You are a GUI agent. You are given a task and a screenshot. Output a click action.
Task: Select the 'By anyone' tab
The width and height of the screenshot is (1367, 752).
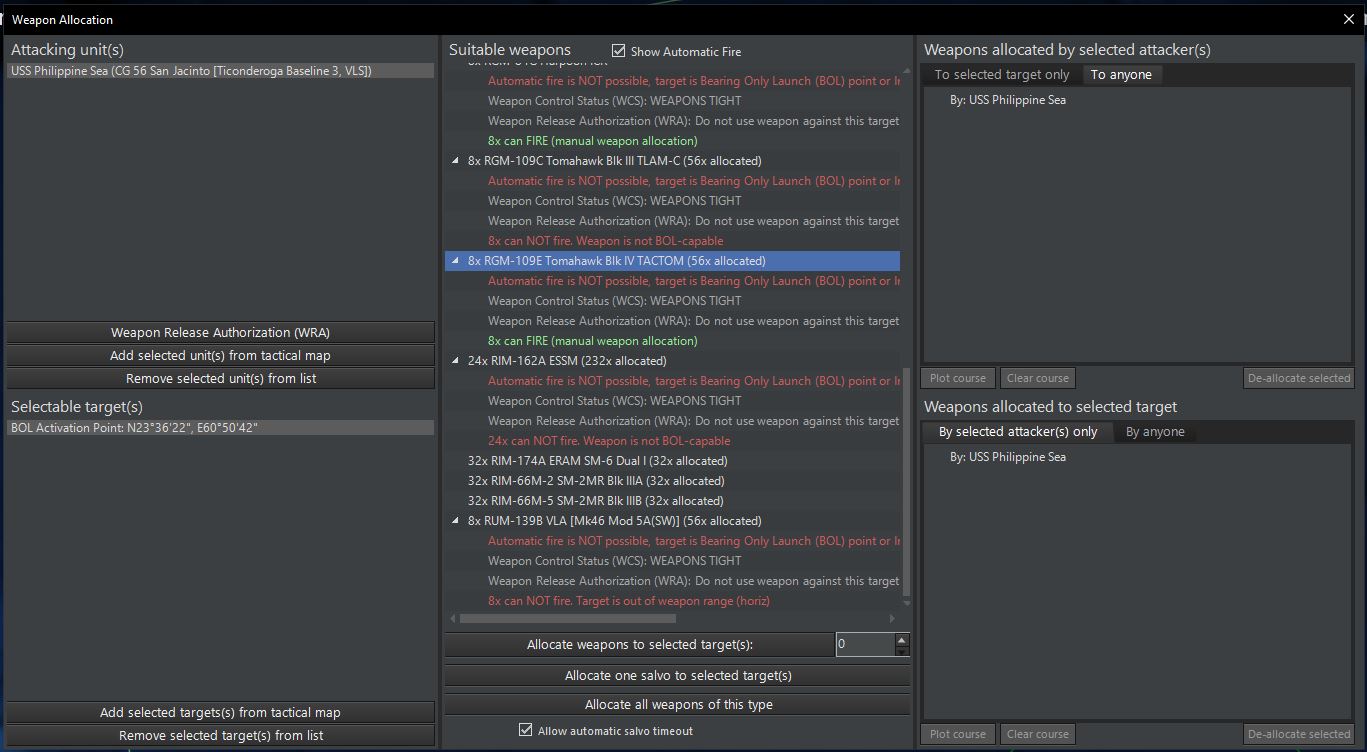[1155, 432]
